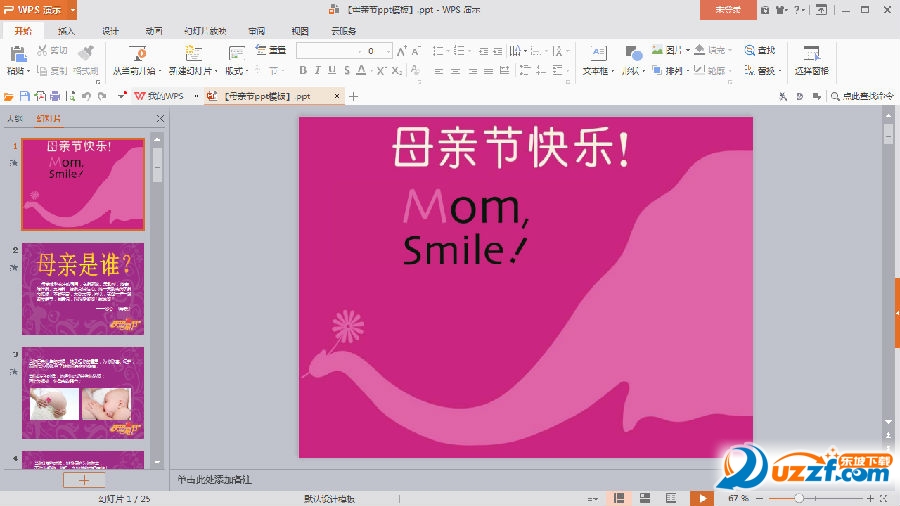Image resolution: width=900 pixels, height=506 pixels.
Task: Increase font size with the A+ icon
Action: tap(401, 51)
